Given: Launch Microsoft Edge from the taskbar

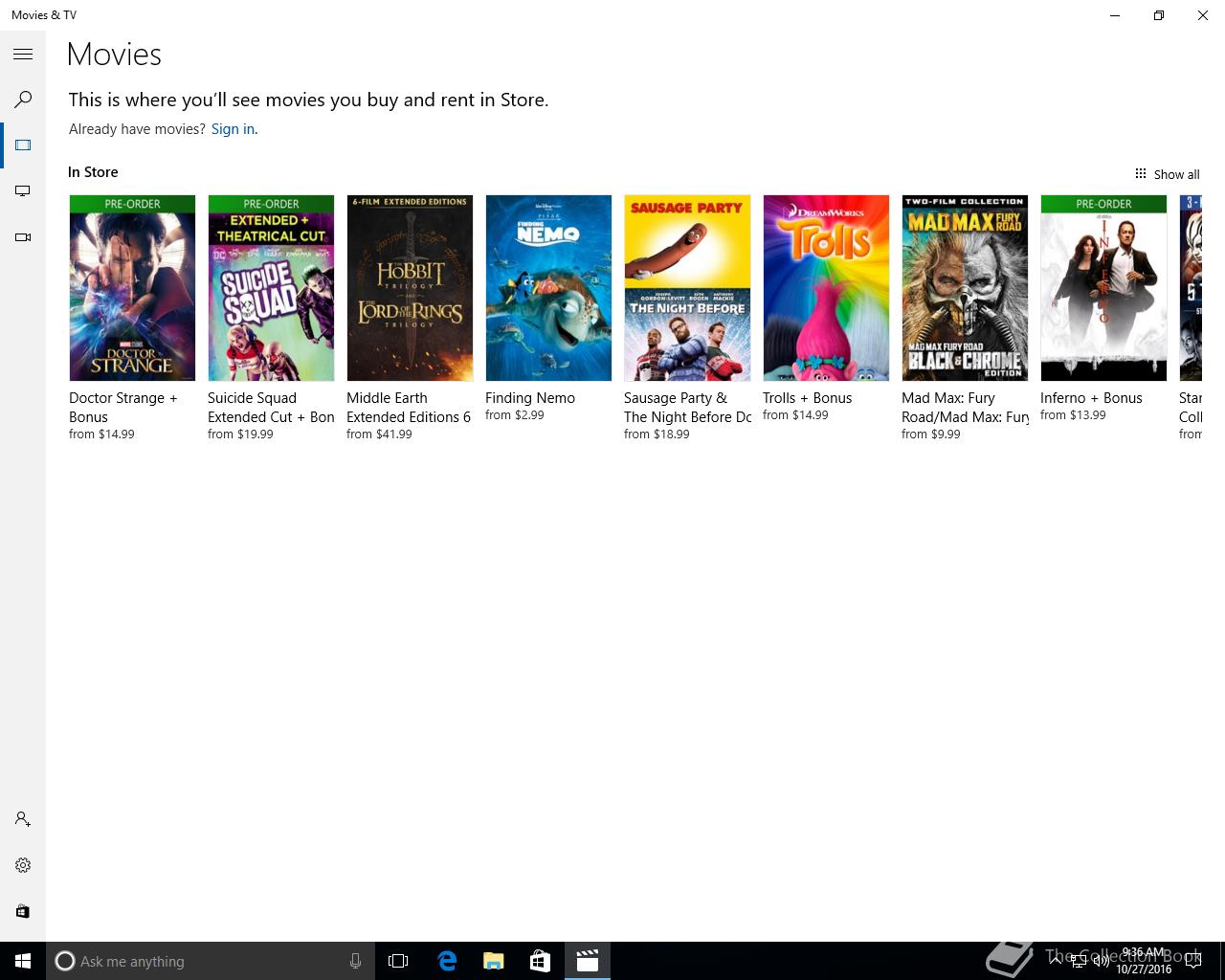Looking at the screenshot, I should point(447,961).
